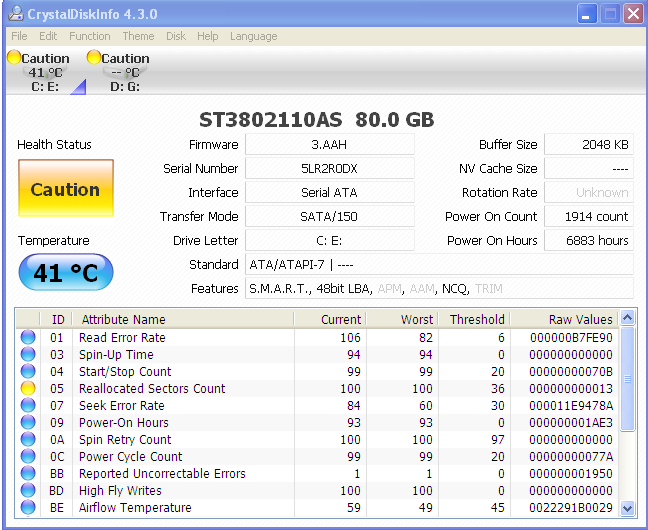The width and height of the screenshot is (648, 530).
Task: Click the Interface Serial ATA field
Action: [x=329, y=193]
